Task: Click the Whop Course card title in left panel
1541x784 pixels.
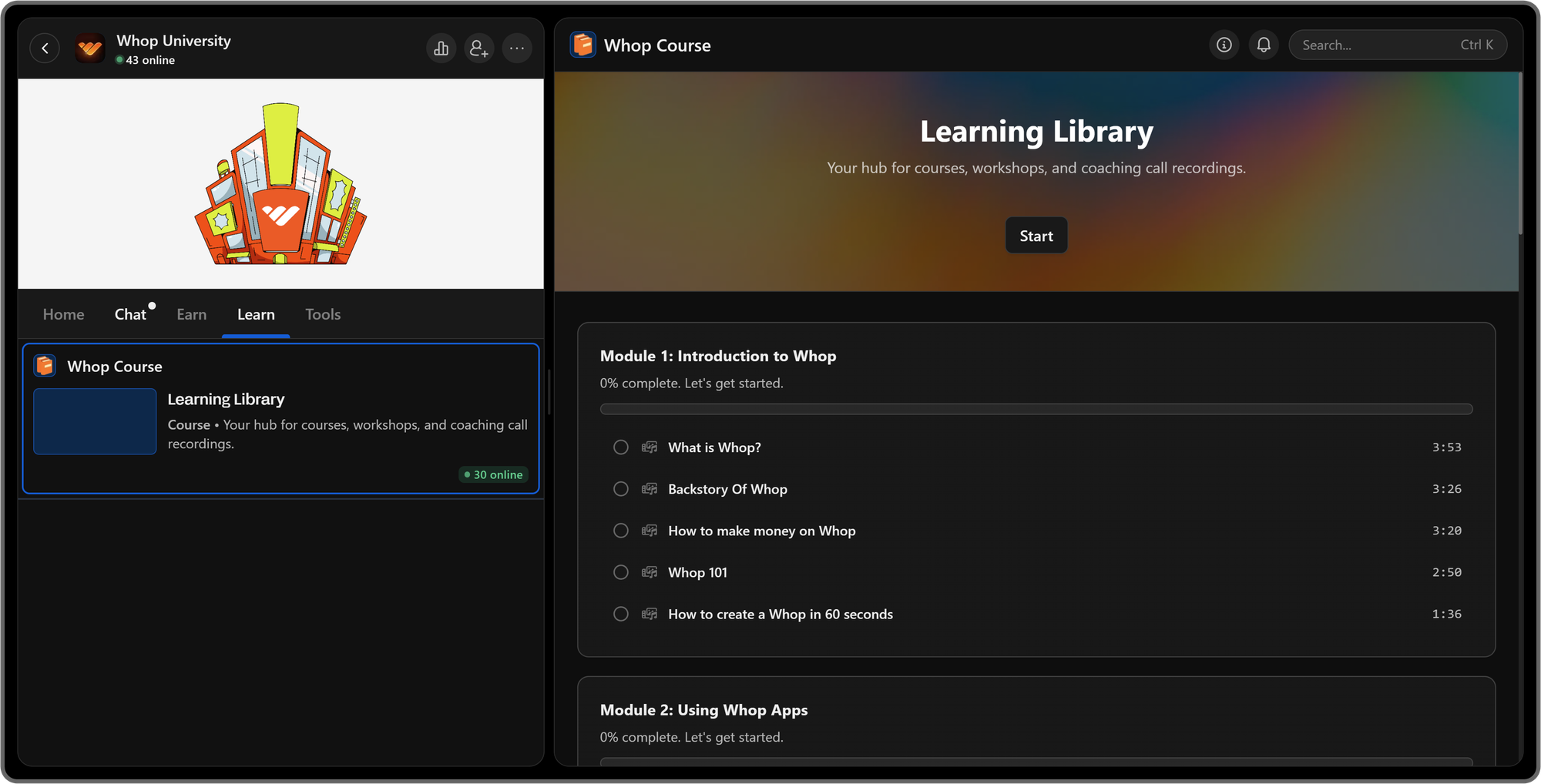Action: coord(115,367)
